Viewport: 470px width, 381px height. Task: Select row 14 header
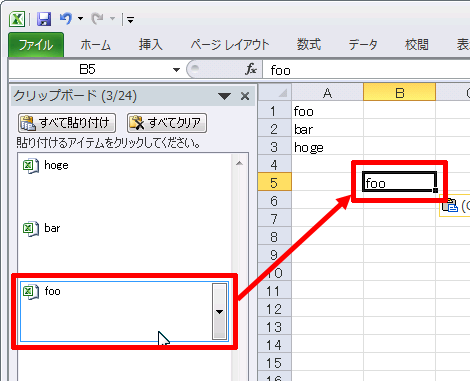click(275, 345)
